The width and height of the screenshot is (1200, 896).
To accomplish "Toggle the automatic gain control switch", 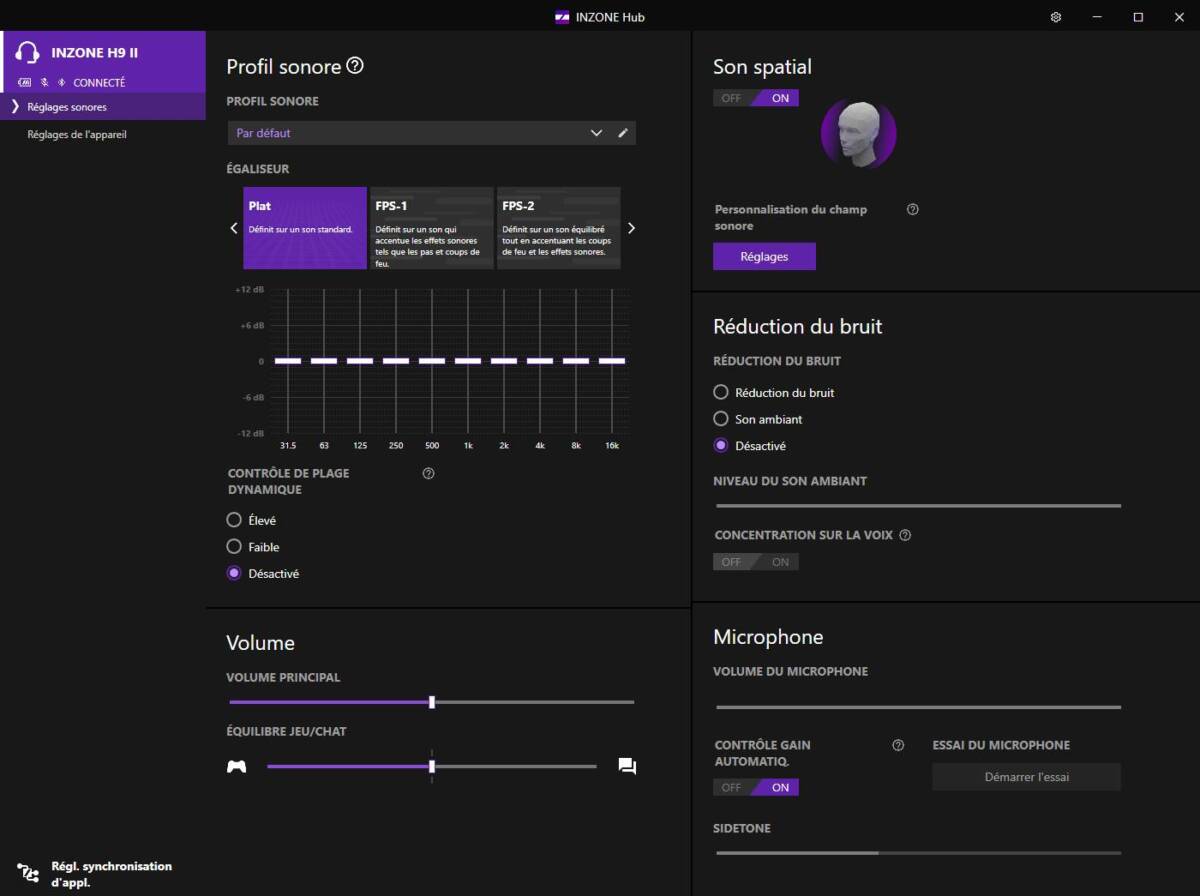I will pyautogui.click(x=756, y=787).
